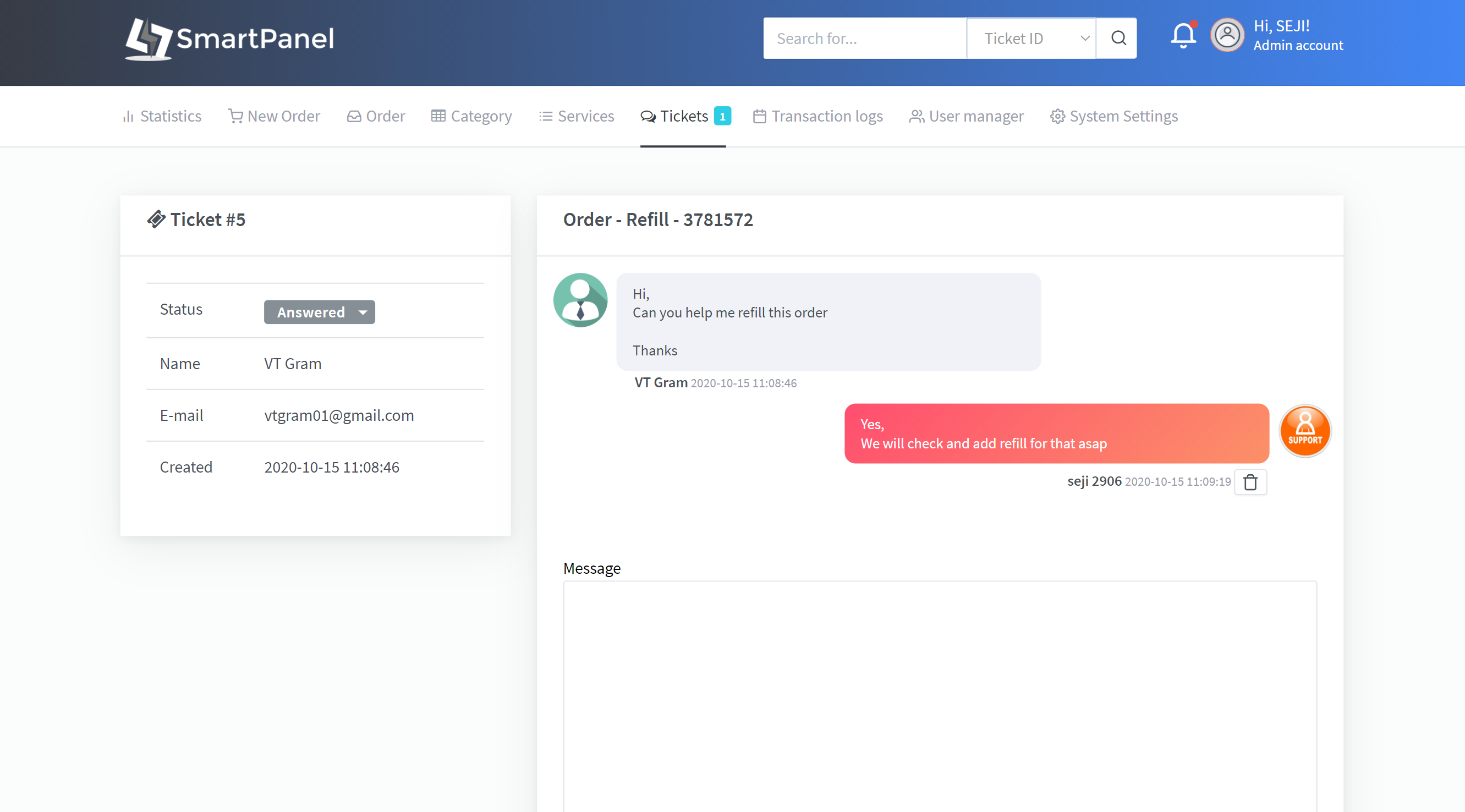
Task: Click the search magnifier icon
Action: pyautogui.click(x=1117, y=38)
